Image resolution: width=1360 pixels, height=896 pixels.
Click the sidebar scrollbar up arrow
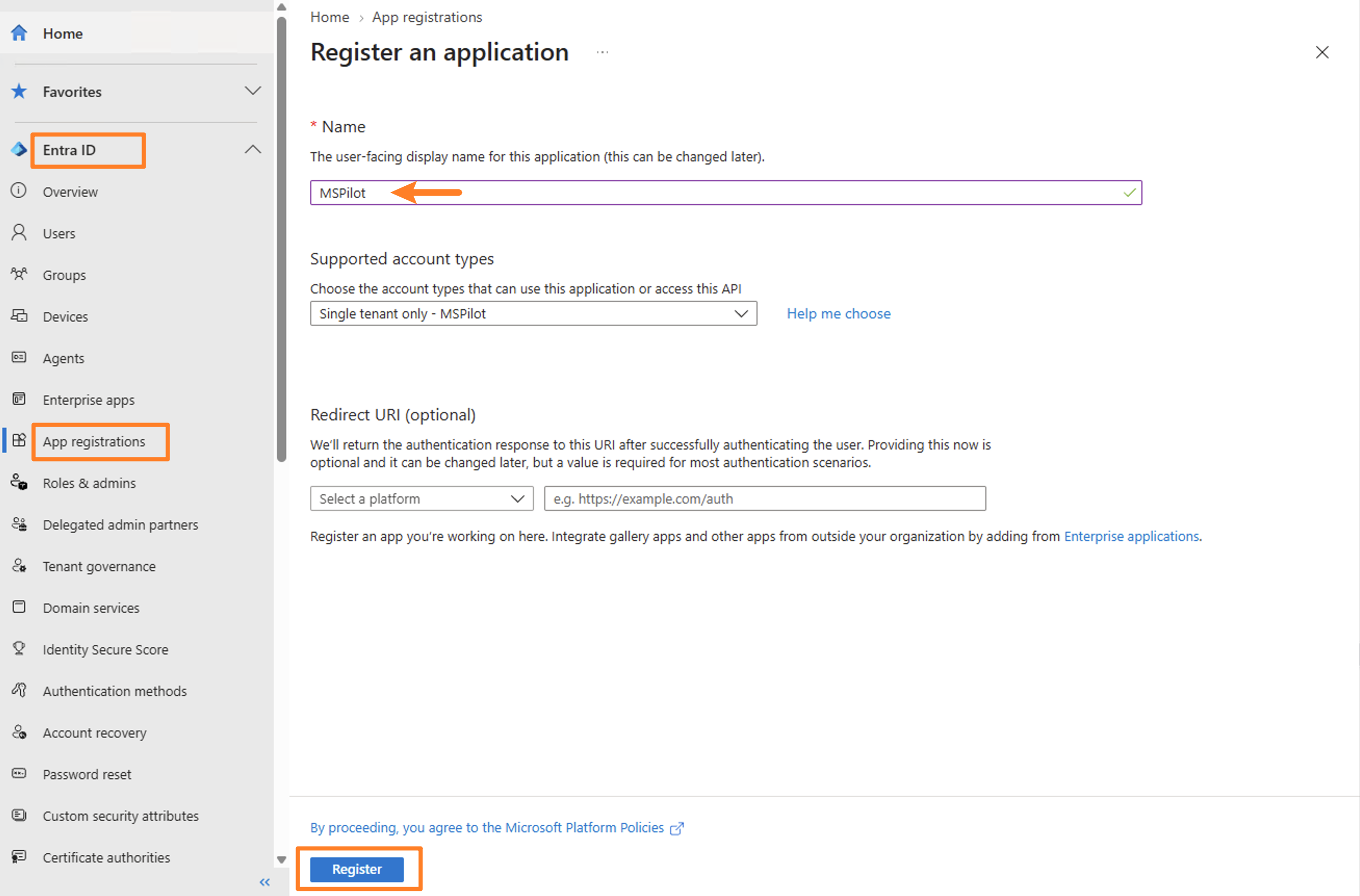281,7
